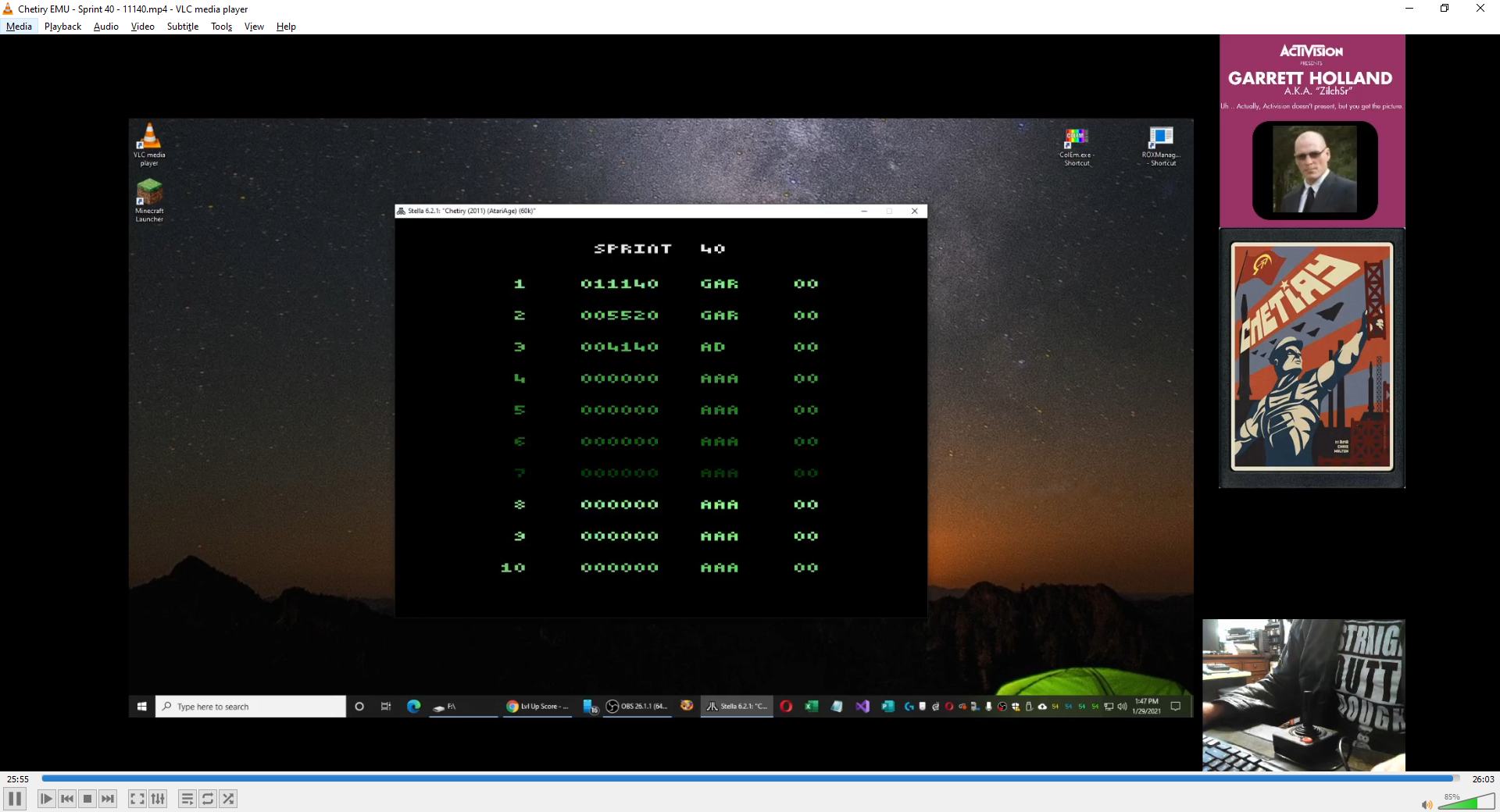Set volume using the green volume slider
Viewport: 1500px width, 812px height.
pos(1466,803)
